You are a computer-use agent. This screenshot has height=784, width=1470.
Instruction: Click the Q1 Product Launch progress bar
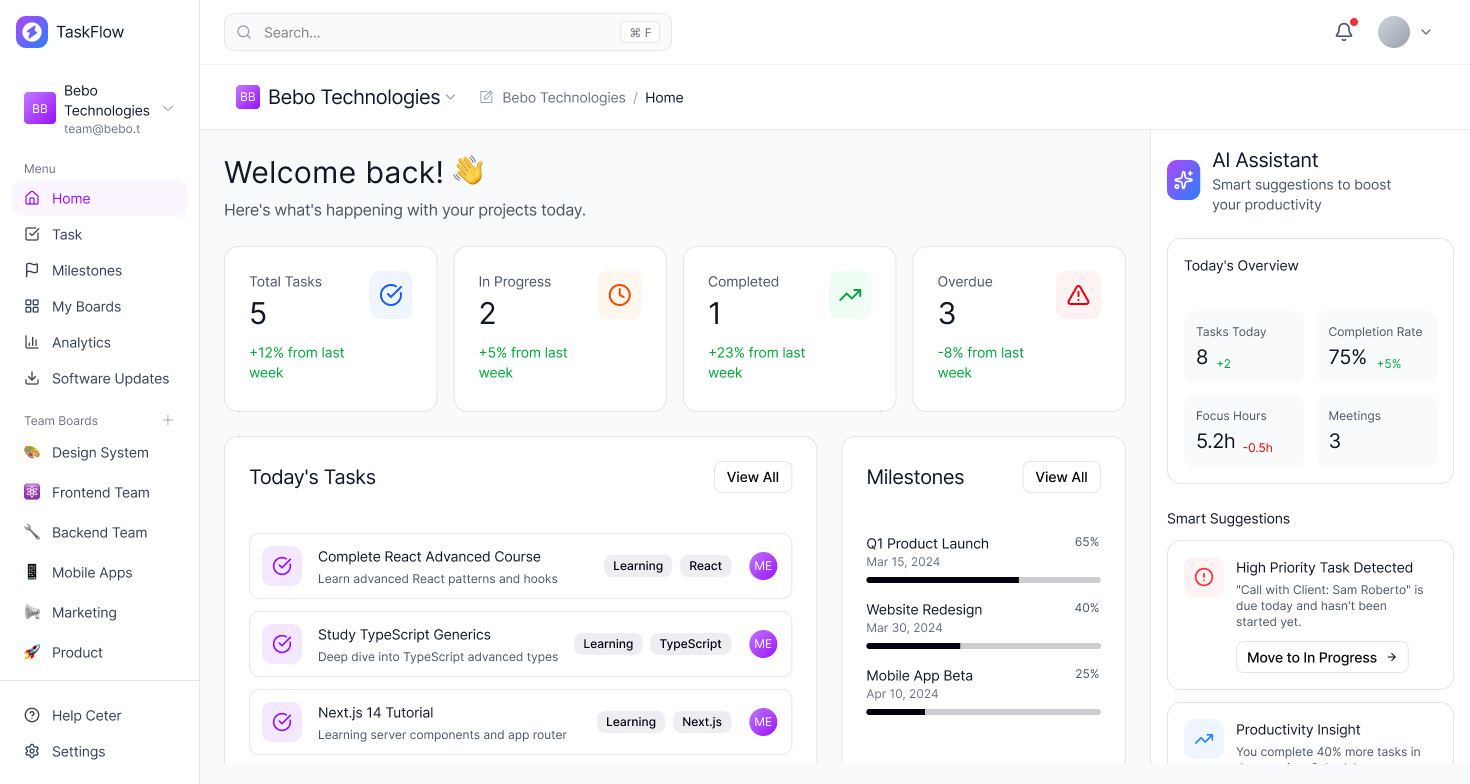pyautogui.click(x=983, y=580)
